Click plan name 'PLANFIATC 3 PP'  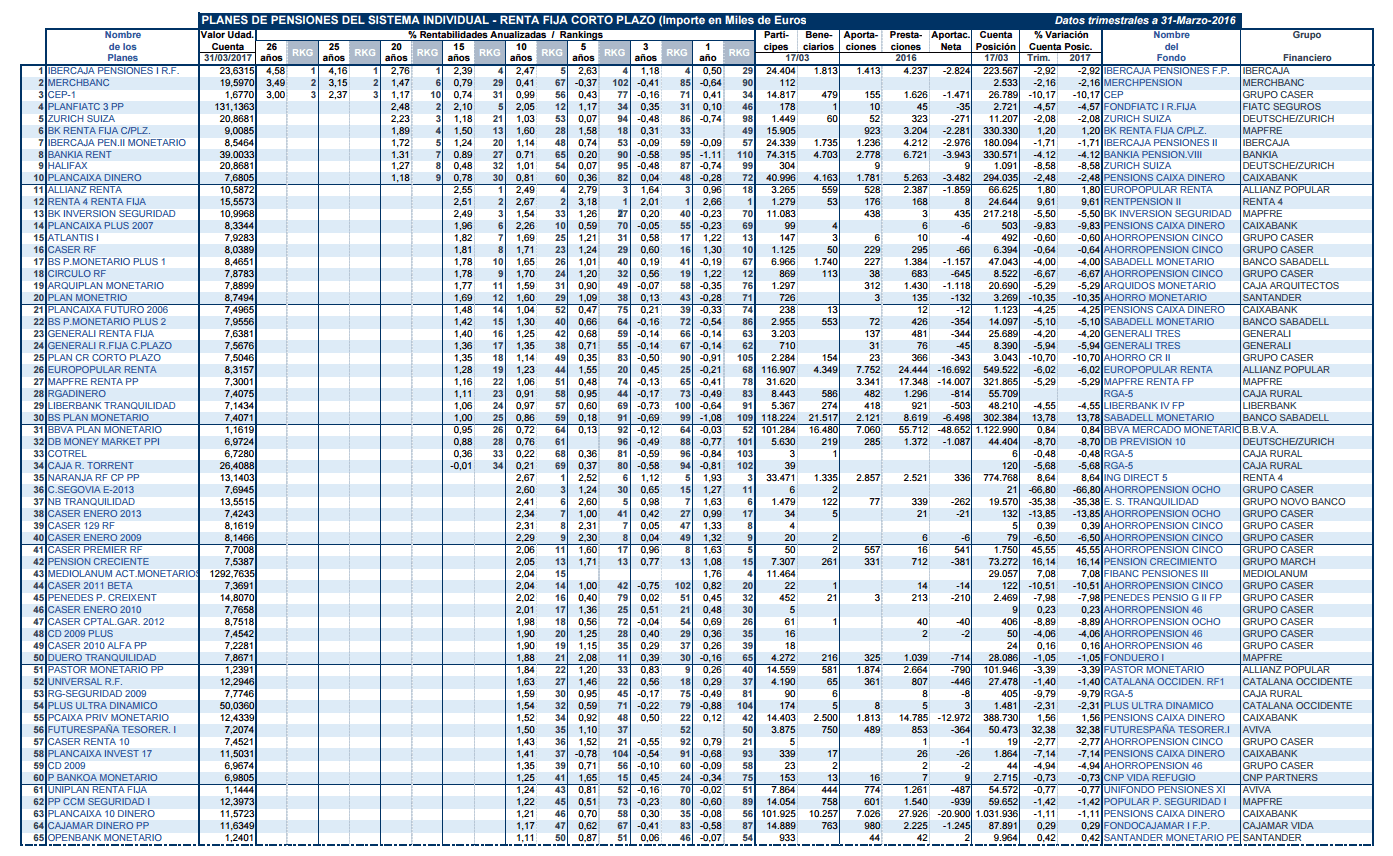[86, 107]
